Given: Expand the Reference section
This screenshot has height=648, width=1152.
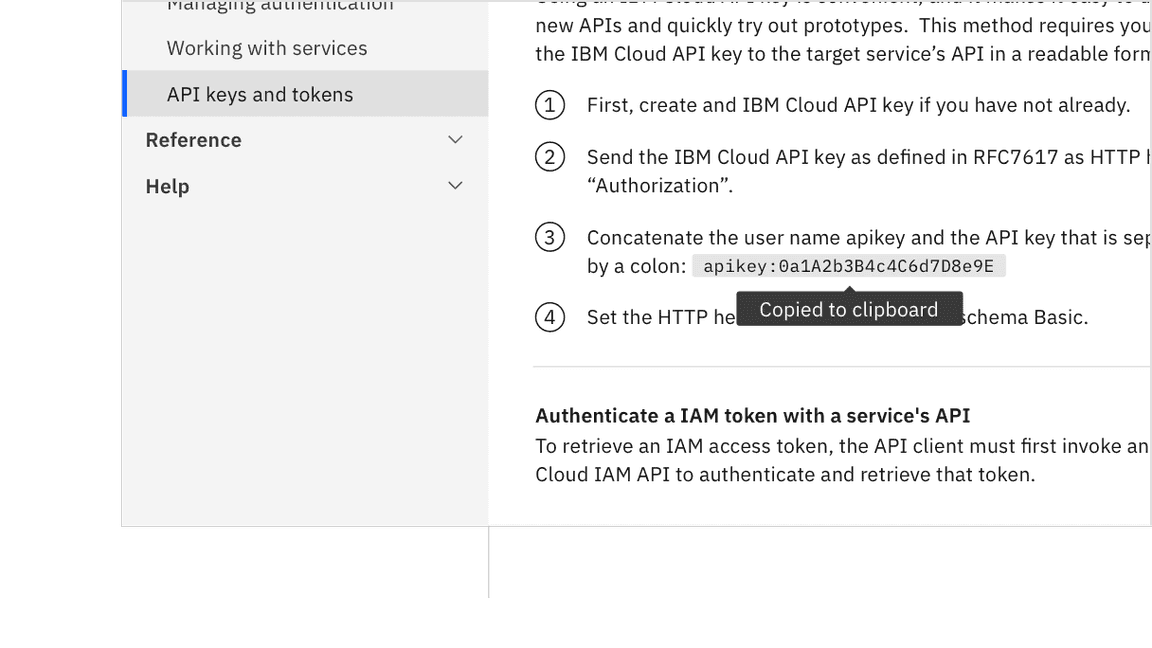Looking at the screenshot, I should click(x=193, y=140).
